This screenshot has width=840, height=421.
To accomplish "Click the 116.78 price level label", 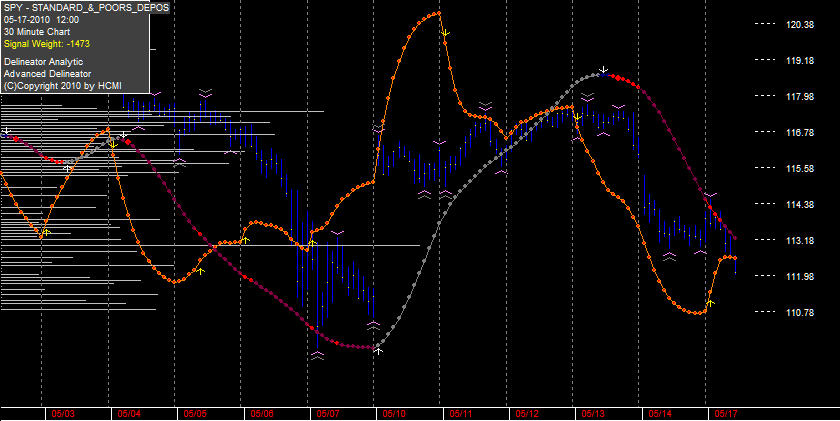I will [x=800, y=132].
